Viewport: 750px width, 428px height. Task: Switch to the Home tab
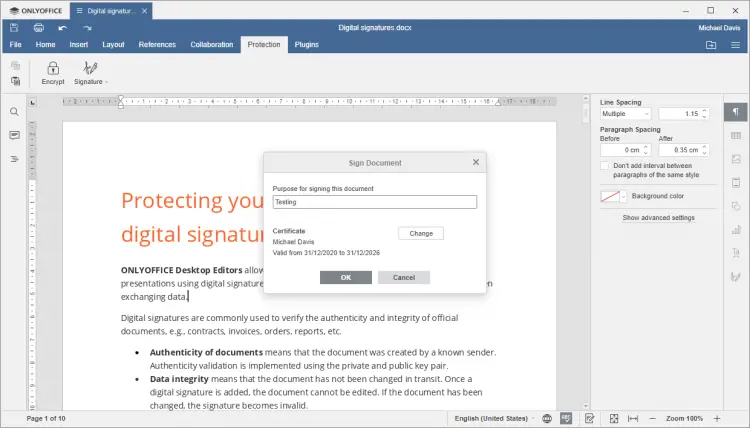[45, 44]
